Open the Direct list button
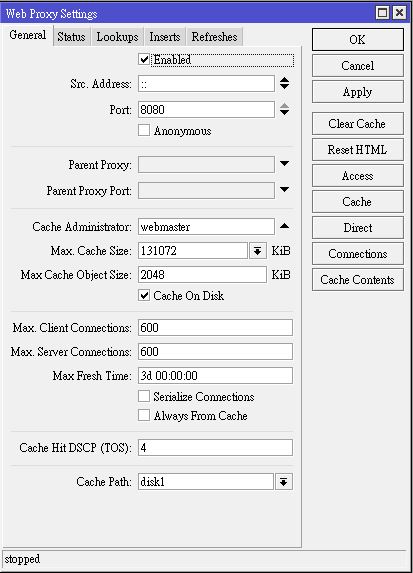The image size is (413, 573). click(358, 228)
